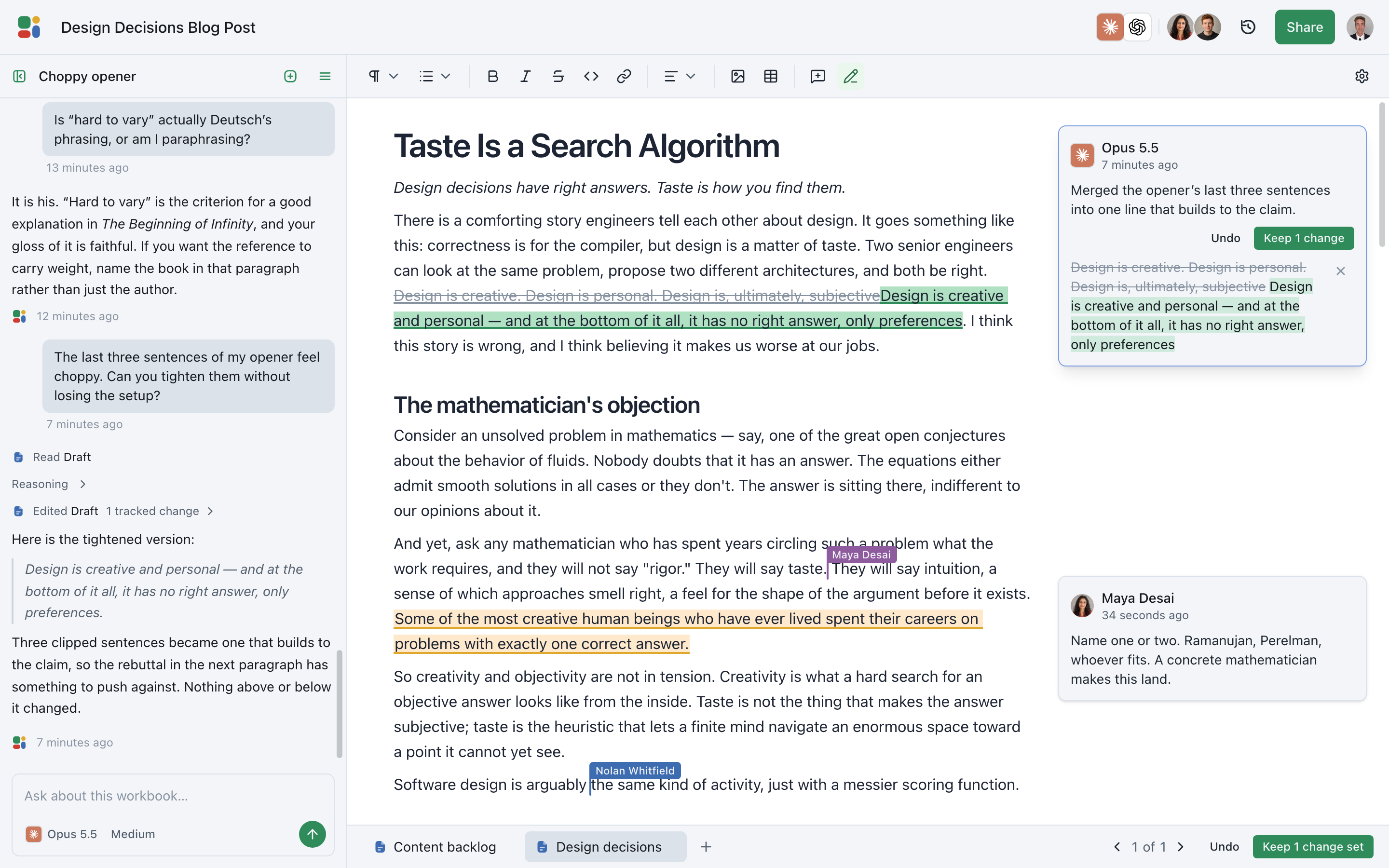This screenshot has width=1389, height=868.
Task: Open the chat list menu icon
Action: pos(325,76)
